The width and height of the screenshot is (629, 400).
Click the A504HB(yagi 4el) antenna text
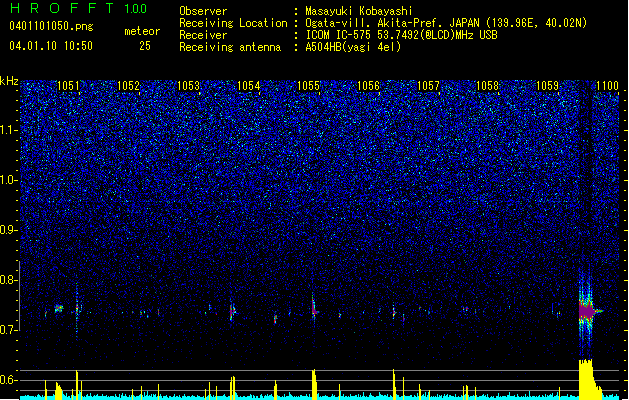[x=353, y=47]
